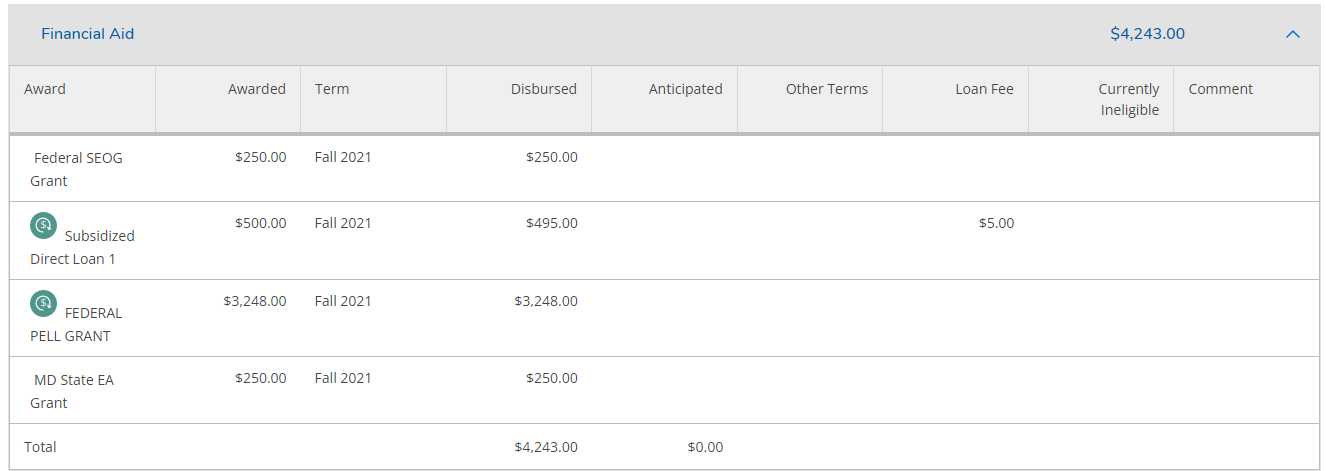
Task: Click the Federal Pell Grant refund icon
Action: click(x=43, y=303)
